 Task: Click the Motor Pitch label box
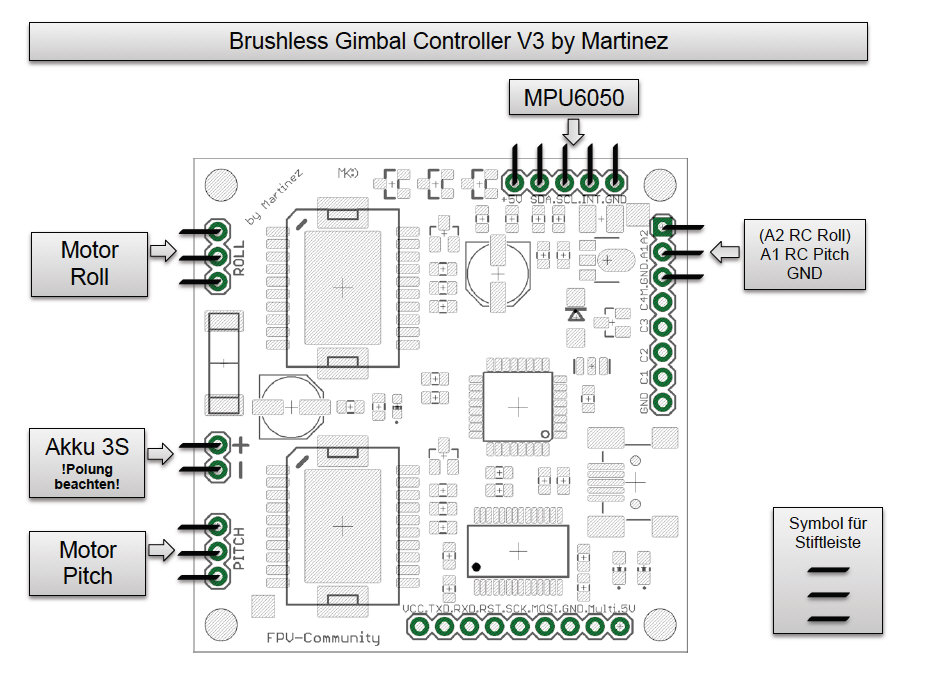[87, 563]
